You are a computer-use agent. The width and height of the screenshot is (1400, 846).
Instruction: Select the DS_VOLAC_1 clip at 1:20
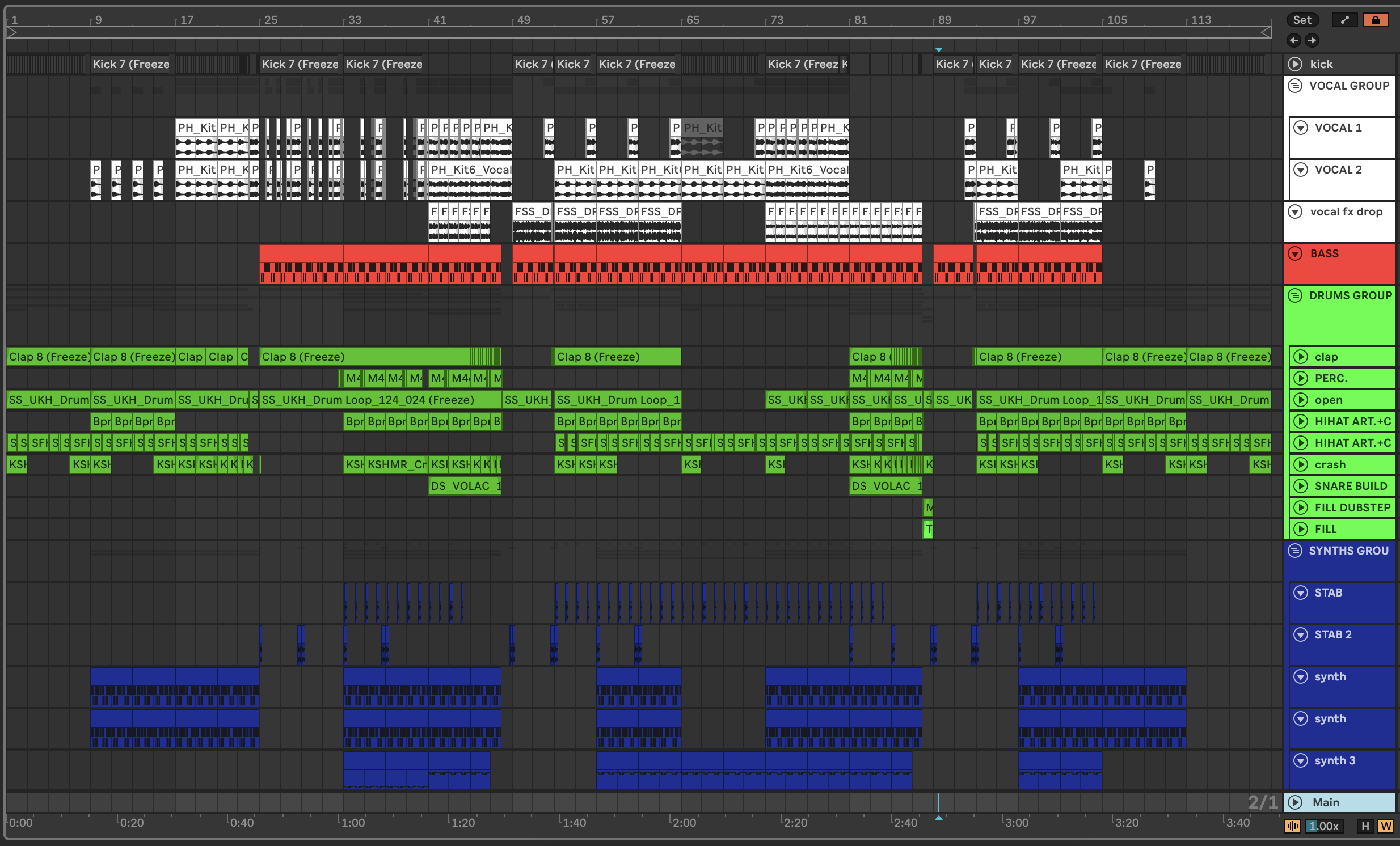click(465, 486)
